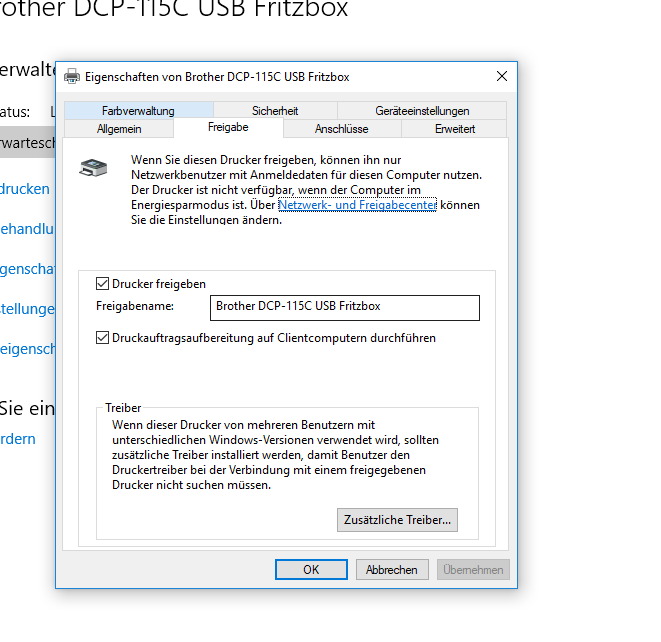Click the title text 'Eigenschaften von Brother DCP-115C USB Fritzbox'

(217, 77)
